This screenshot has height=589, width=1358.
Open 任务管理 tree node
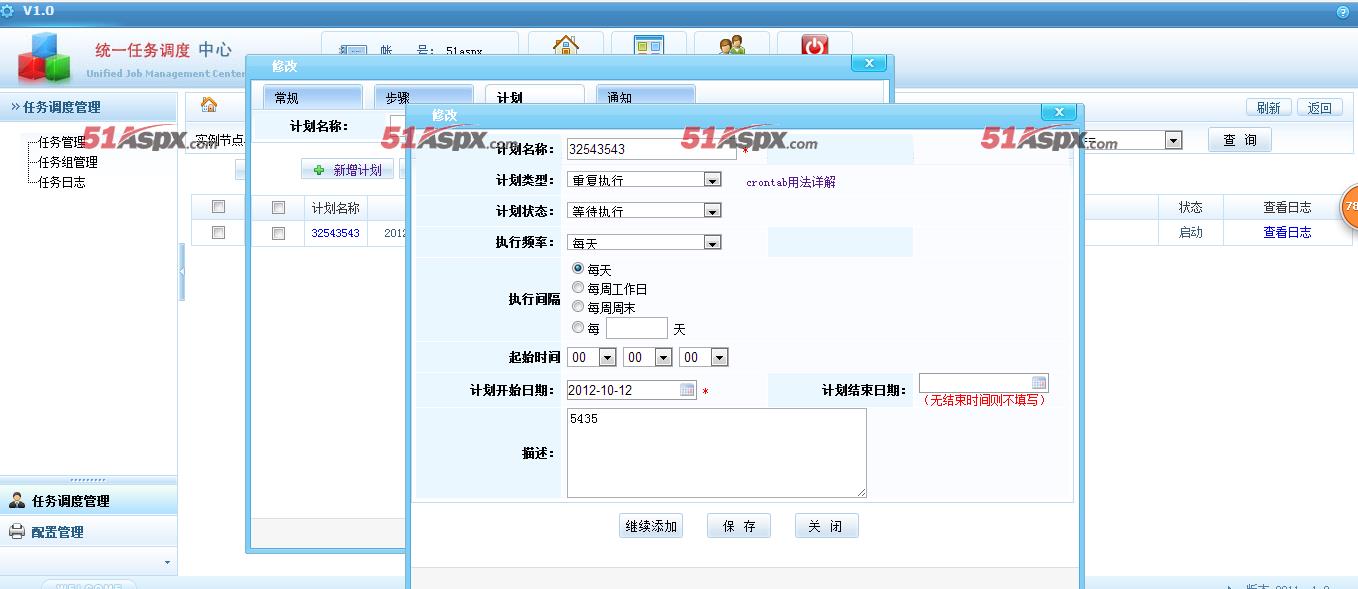coord(62,142)
